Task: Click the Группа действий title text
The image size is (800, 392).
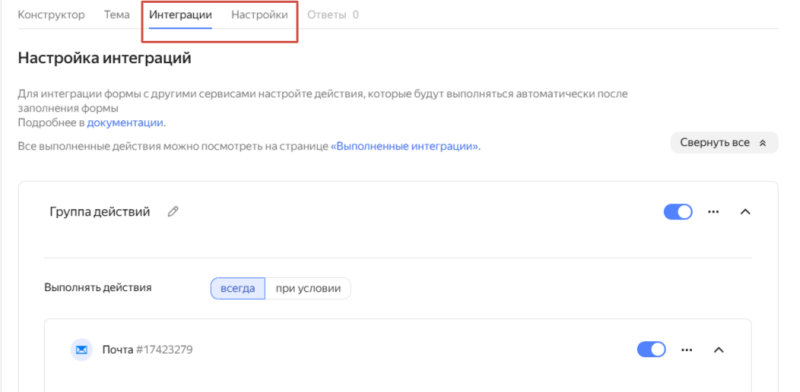Action: pos(100,212)
